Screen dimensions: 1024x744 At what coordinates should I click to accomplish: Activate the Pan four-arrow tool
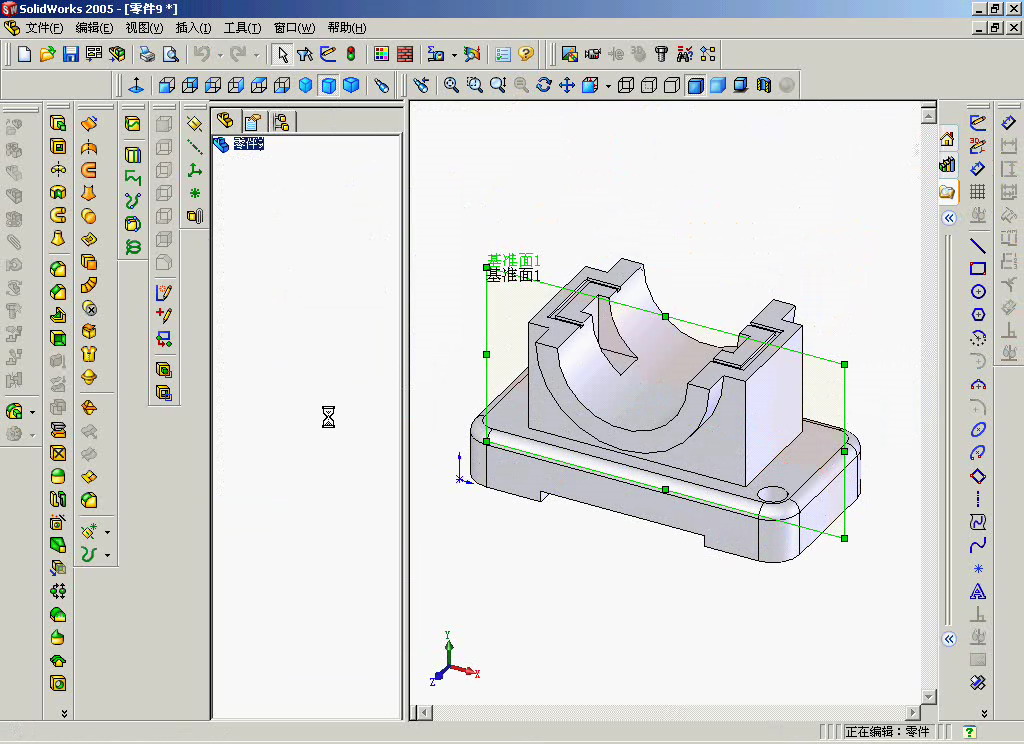[567, 85]
